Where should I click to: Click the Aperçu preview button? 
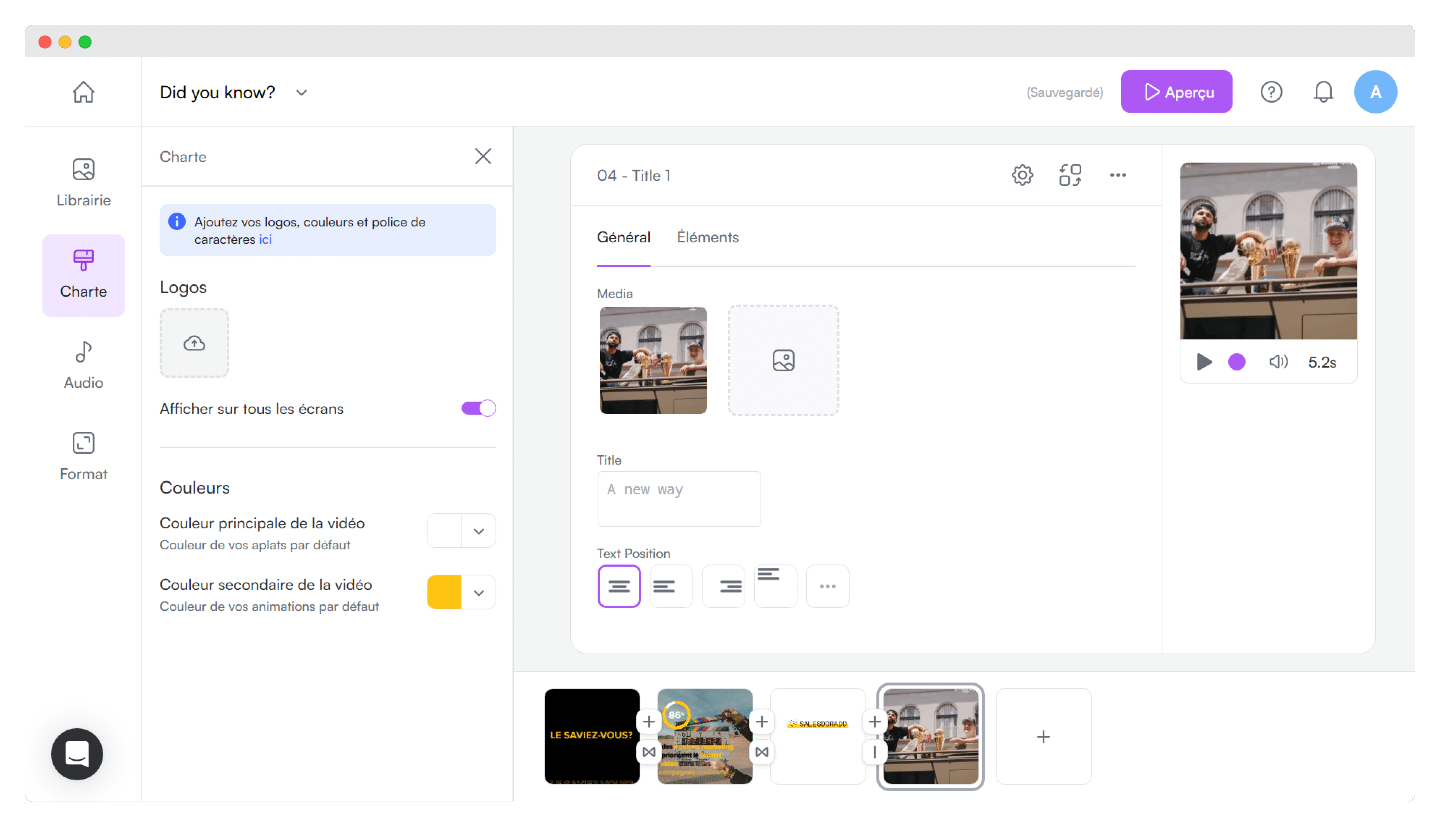coord(1177,92)
